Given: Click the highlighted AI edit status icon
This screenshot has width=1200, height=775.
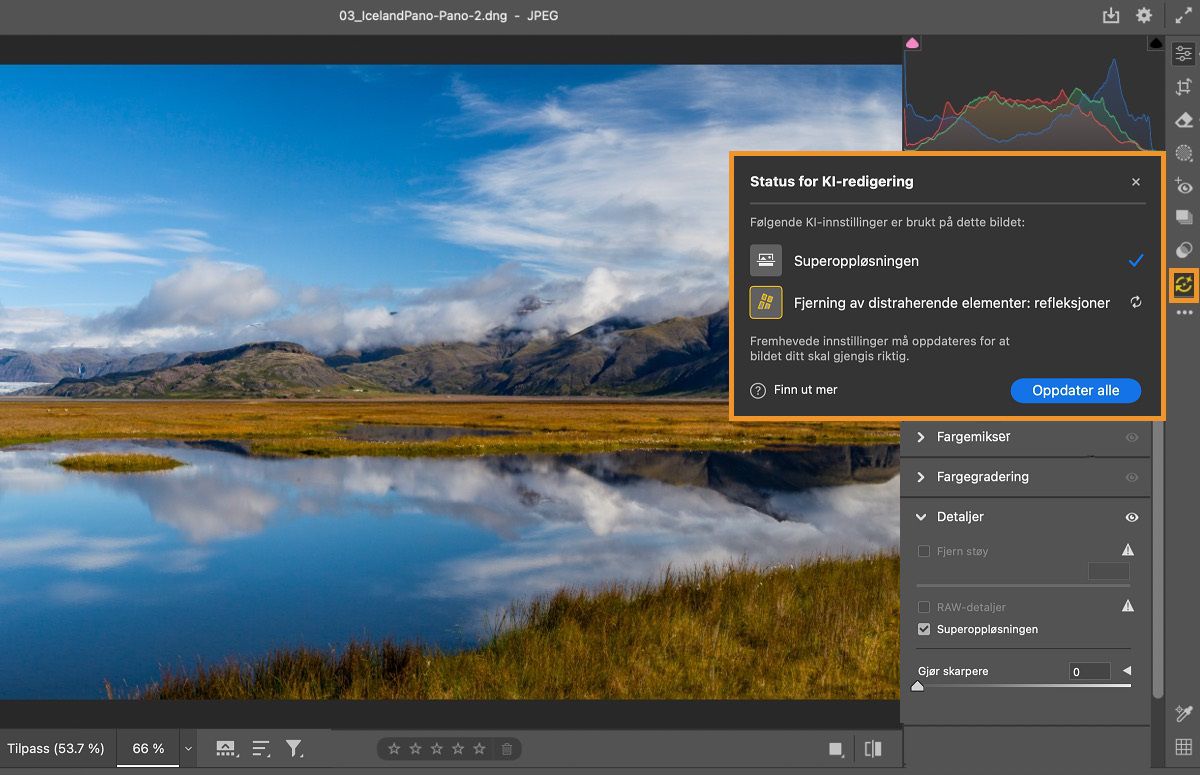Looking at the screenshot, I should (1183, 284).
